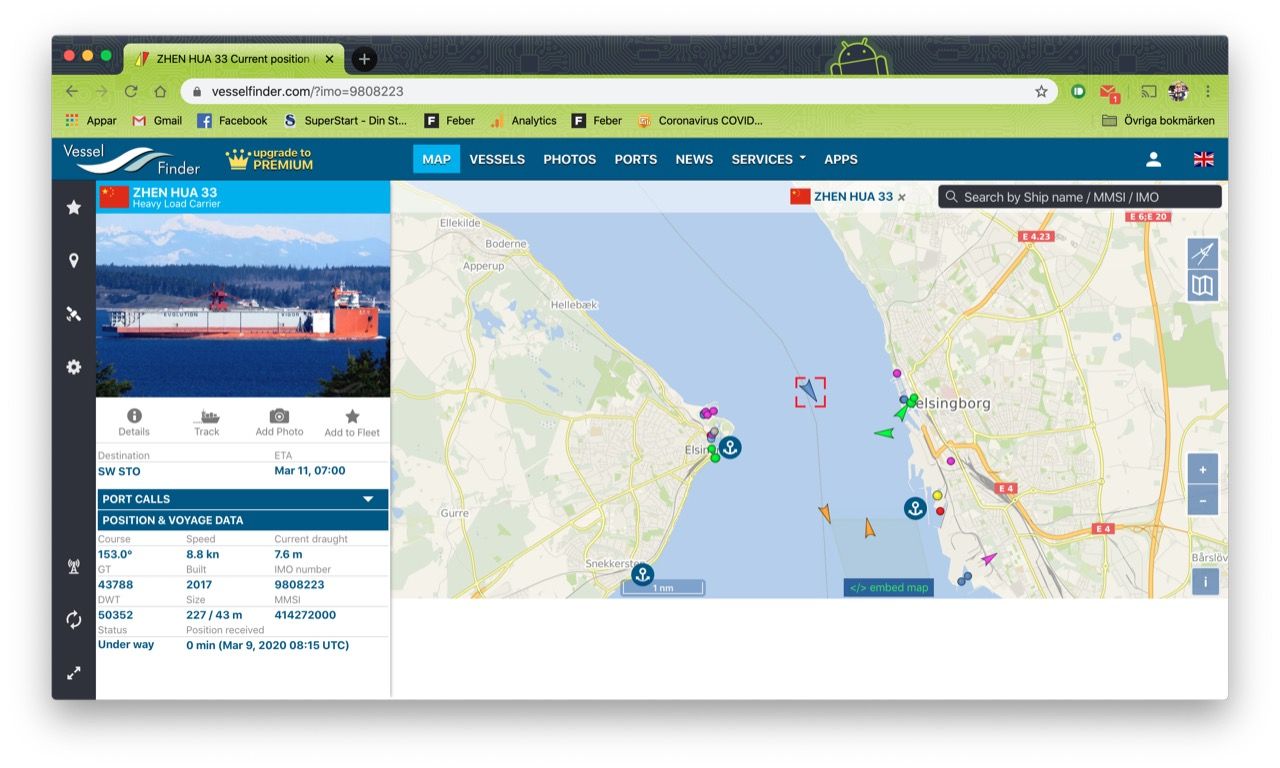1280x768 pixels.
Task: Click upgrade to PREMIUM link
Action: pyautogui.click(x=269, y=159)
